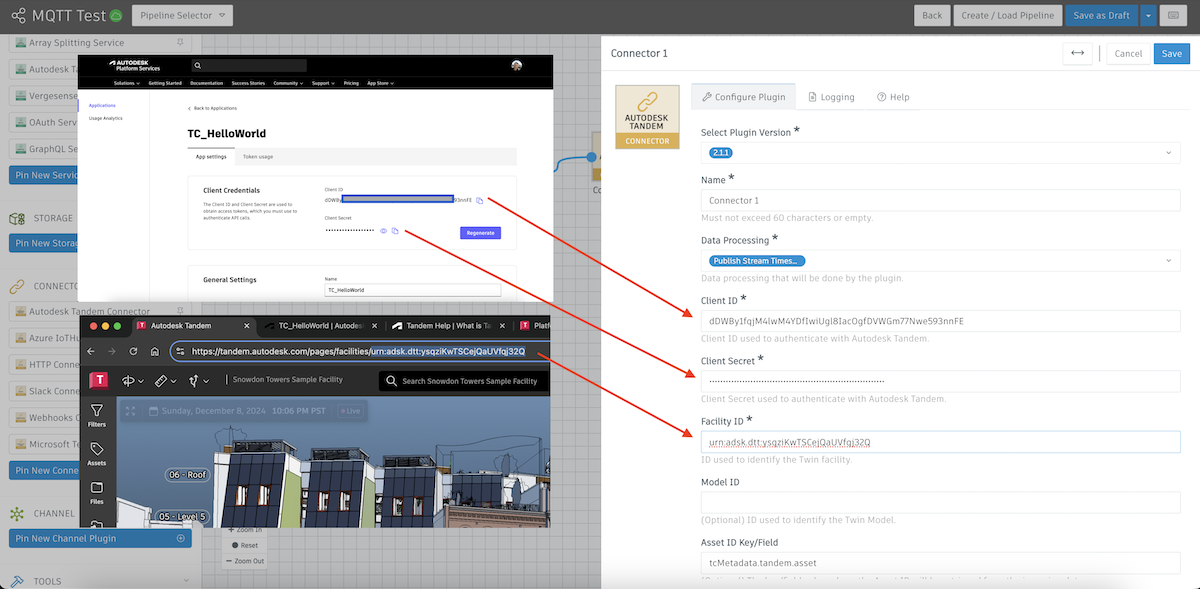Click the user avatar in Autodesk Platform Services header
Viewport: 1200px width, 589px height.
pyautogui.click(x=517, y=65)
